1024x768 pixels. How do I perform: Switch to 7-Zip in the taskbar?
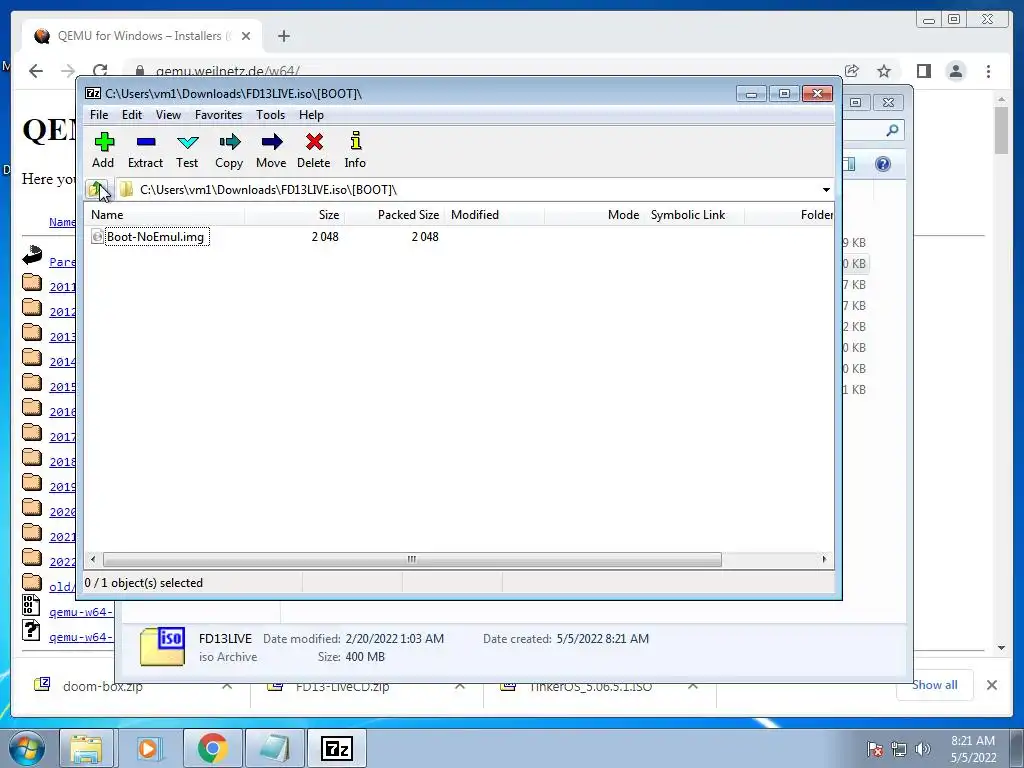point(337,748)
